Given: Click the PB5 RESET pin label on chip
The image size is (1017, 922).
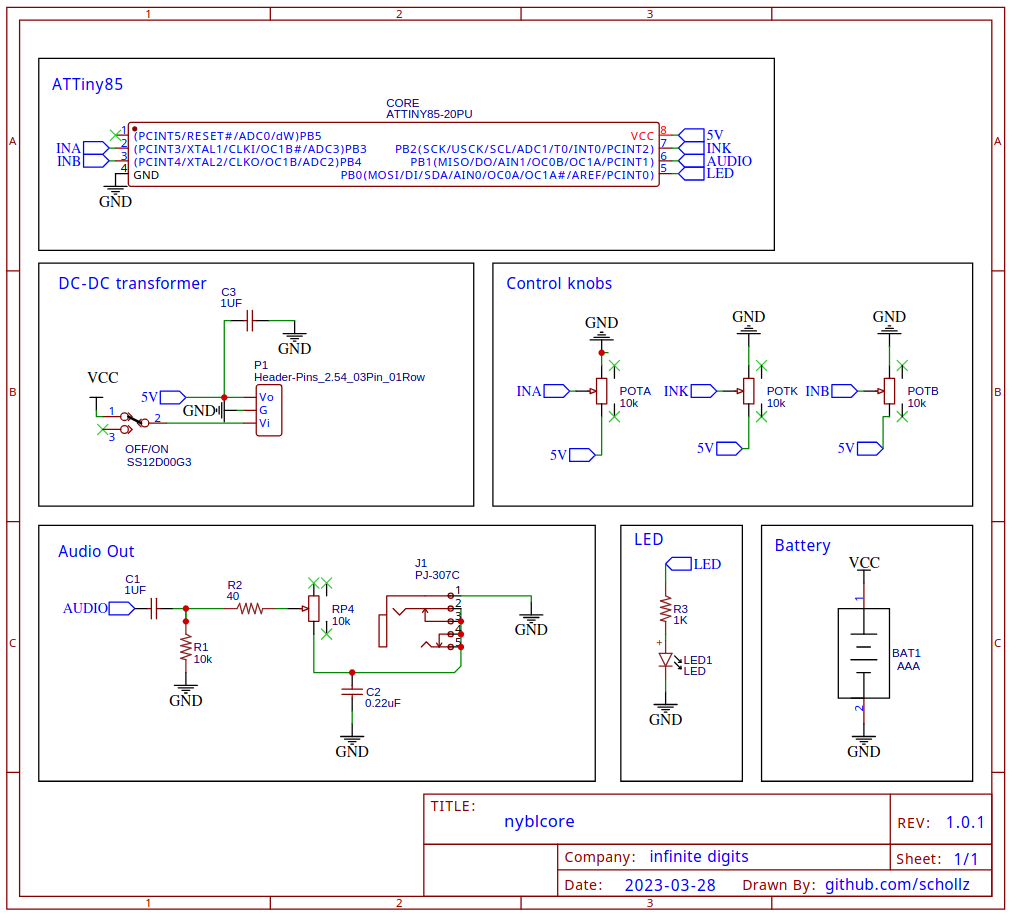Looking at the screenshot, I should click(x=229, y=137).
